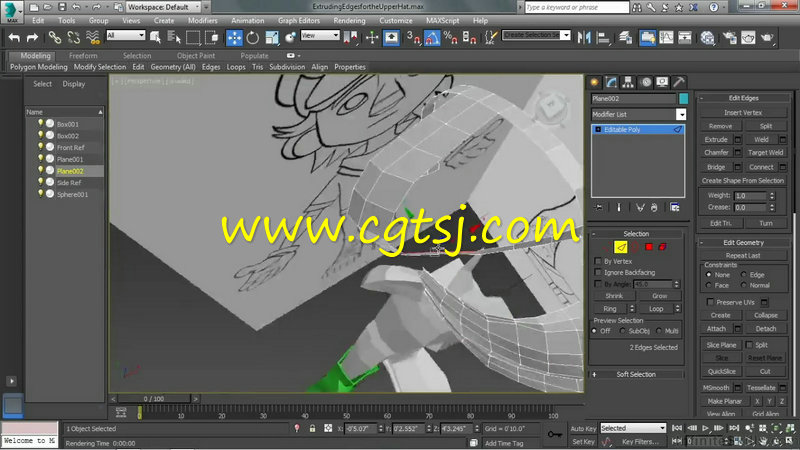Screen dimensions: 800x450
Task: Open the Modifiers menu
Action: tap(203, 20)
